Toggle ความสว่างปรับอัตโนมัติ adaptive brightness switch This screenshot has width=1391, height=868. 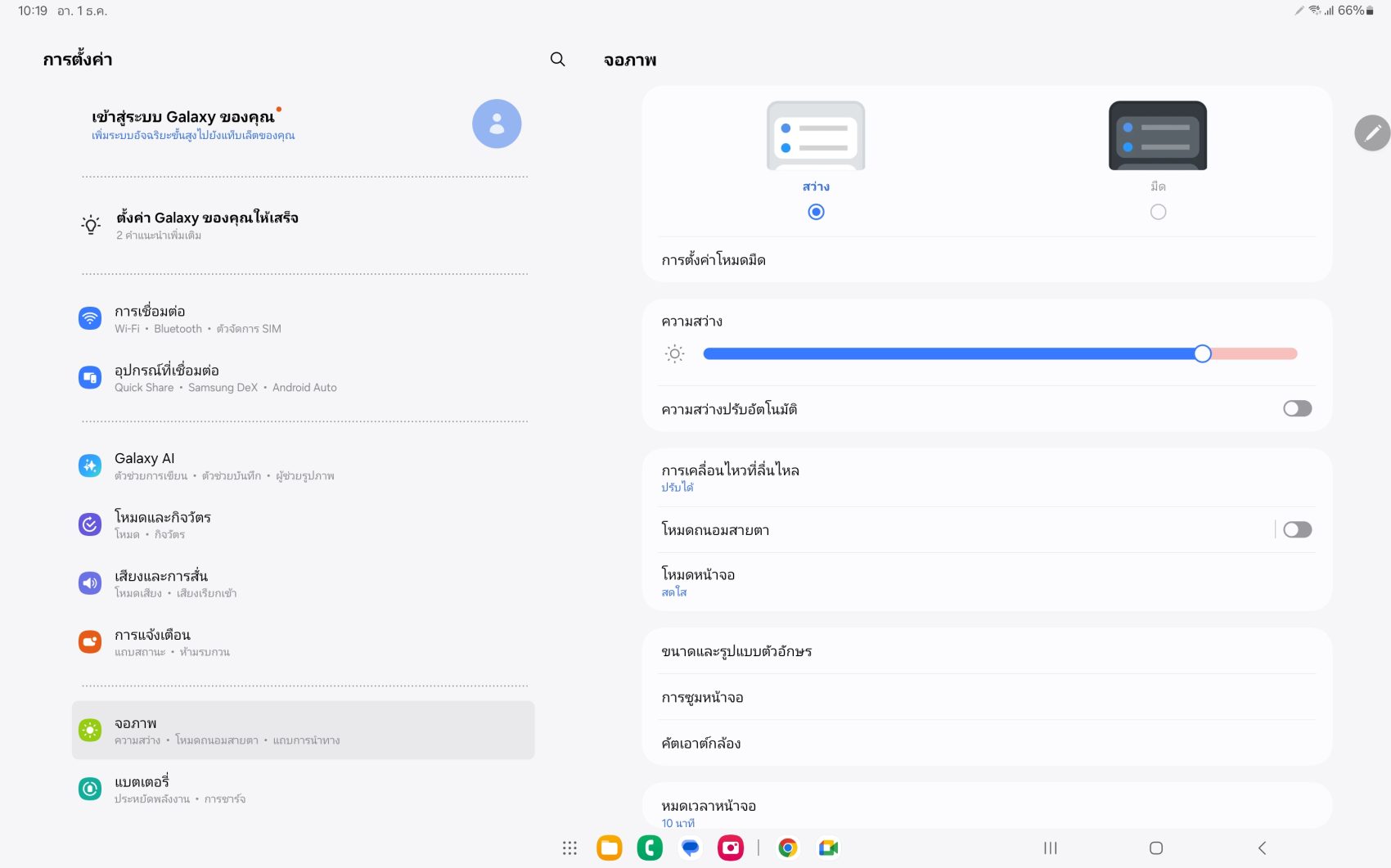(x=1297, y=408)
